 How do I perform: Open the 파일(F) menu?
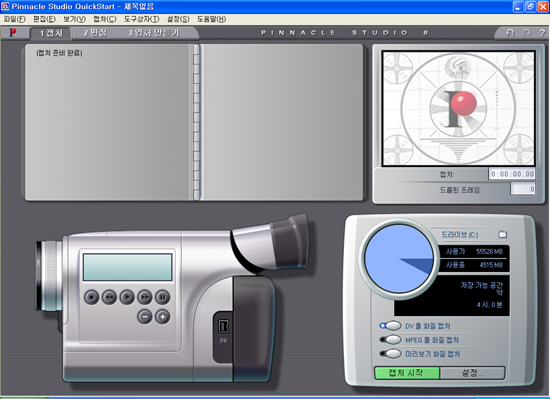point(15,19)
